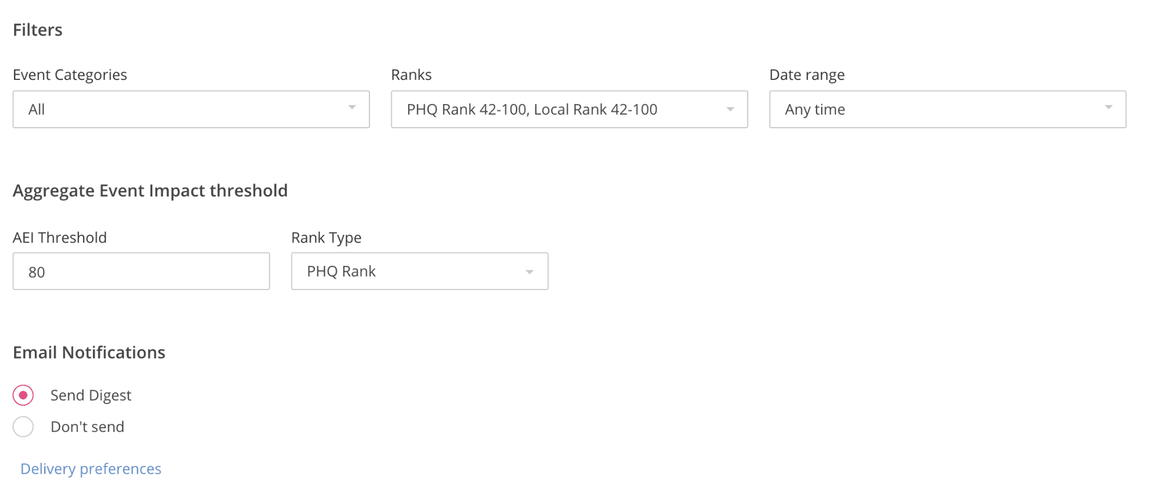Click the Rank Type dropdown caret
Image resolution: width=1176 pixels, height=493 pixels.
pos(529,272)
